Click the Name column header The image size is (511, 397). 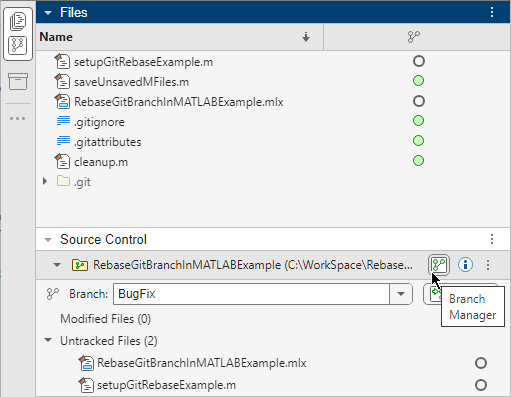pos(56,37)
